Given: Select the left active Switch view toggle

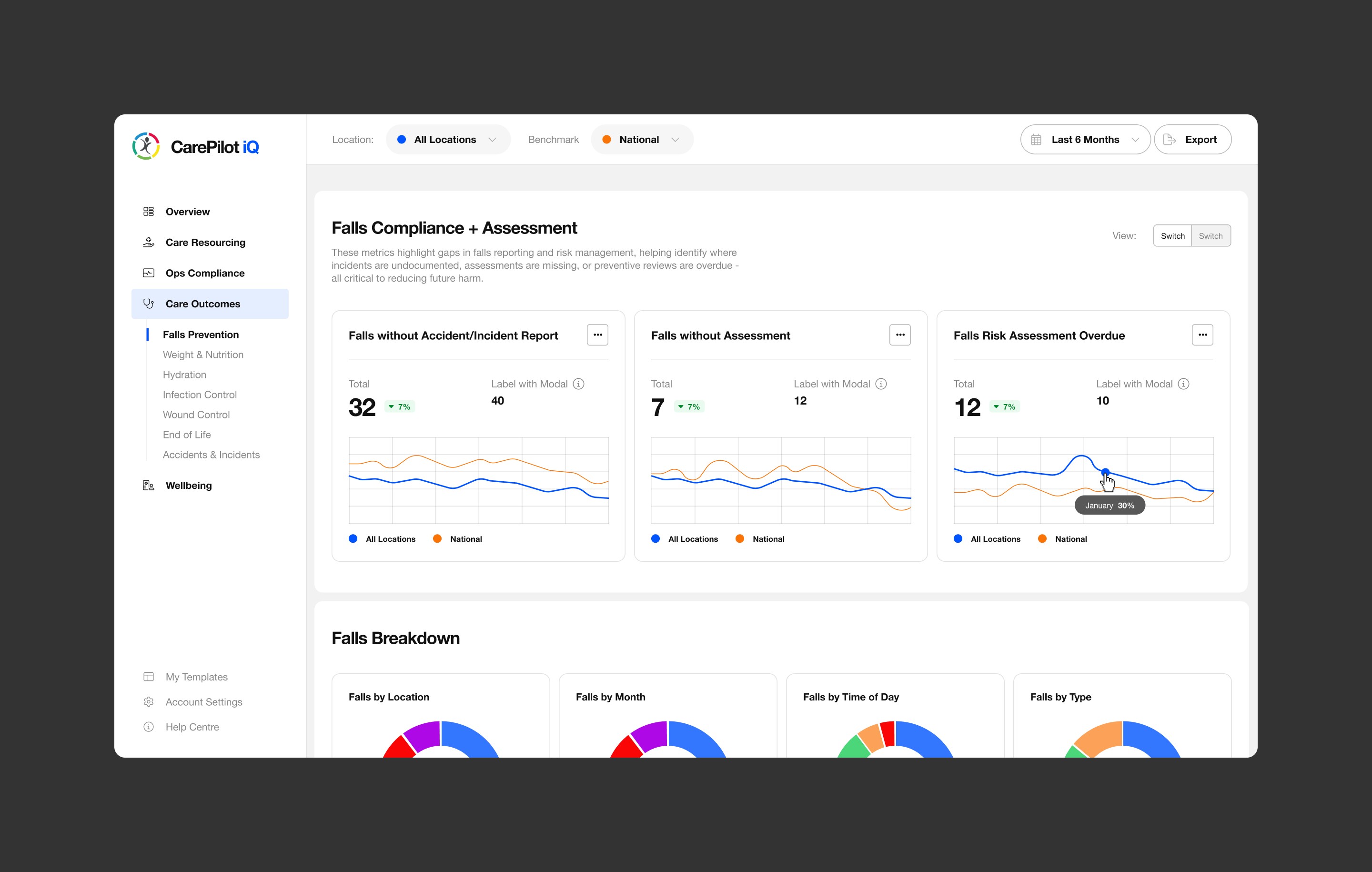Looking at the screenshot, I should pyautogui.click(x=1172, y=236).
